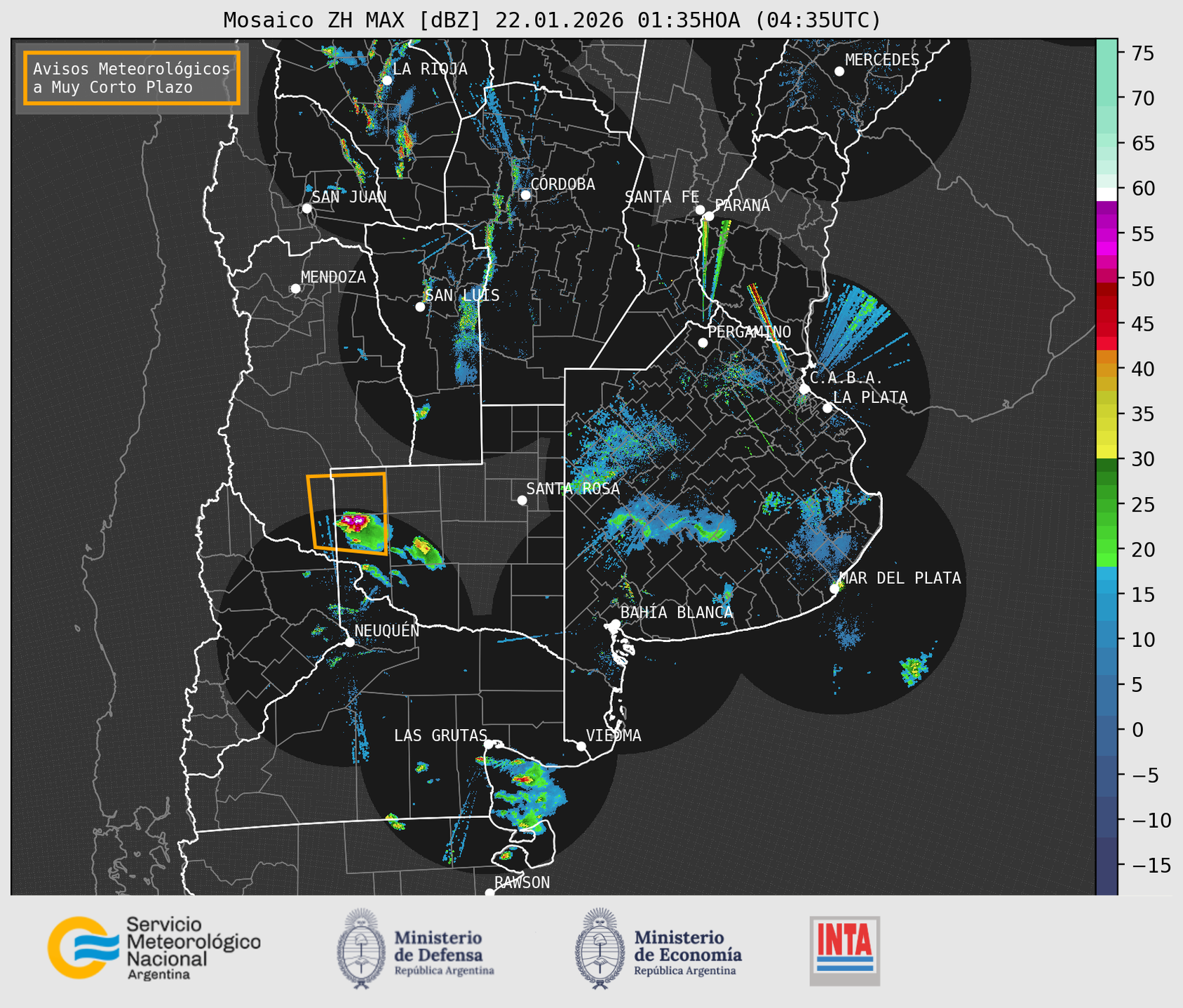Click the PERGAMINO city marker dot
This screenshot has width=1183, height=1008.
point(703,343)
